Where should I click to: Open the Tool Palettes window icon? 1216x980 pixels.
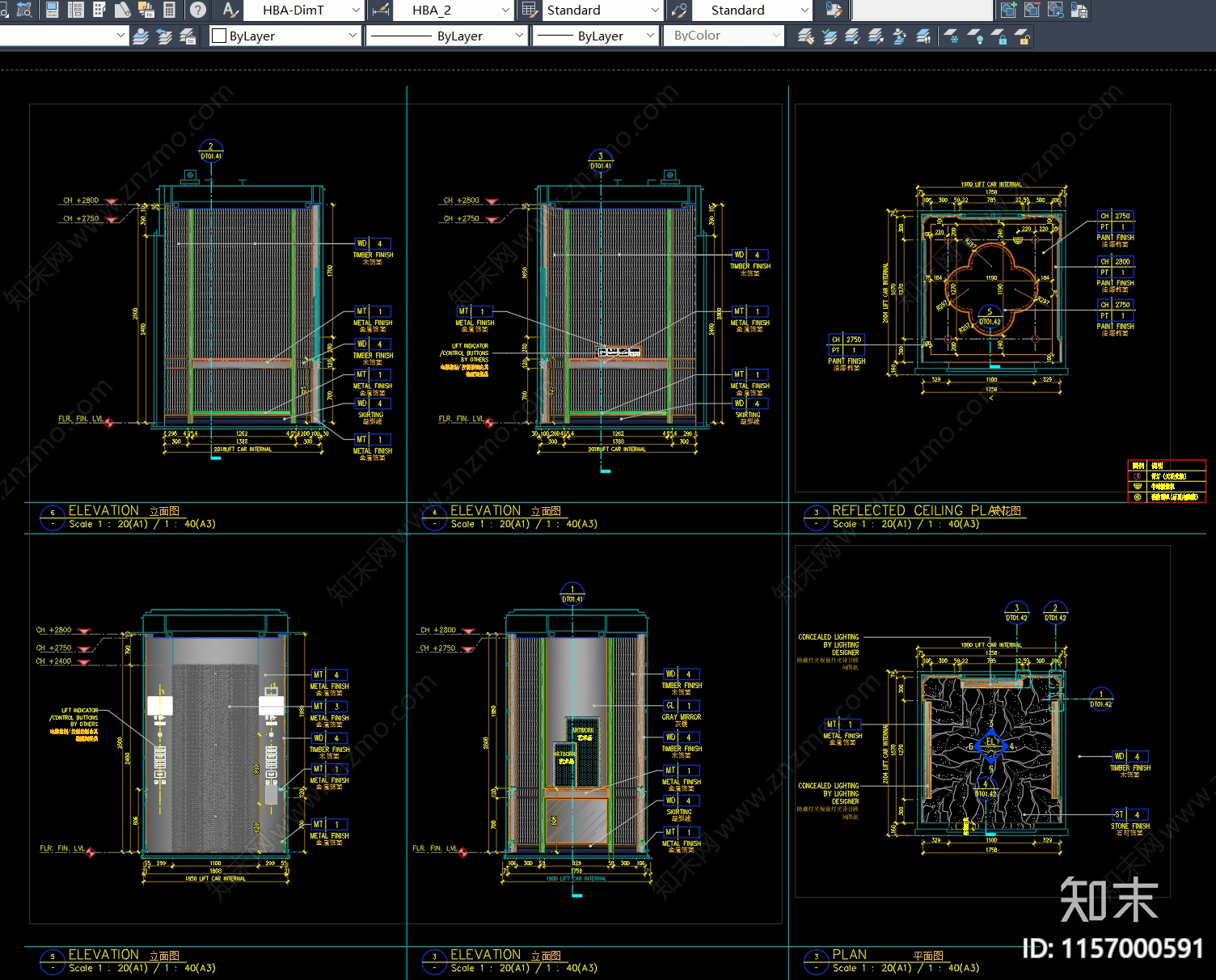tap(99, 10)
